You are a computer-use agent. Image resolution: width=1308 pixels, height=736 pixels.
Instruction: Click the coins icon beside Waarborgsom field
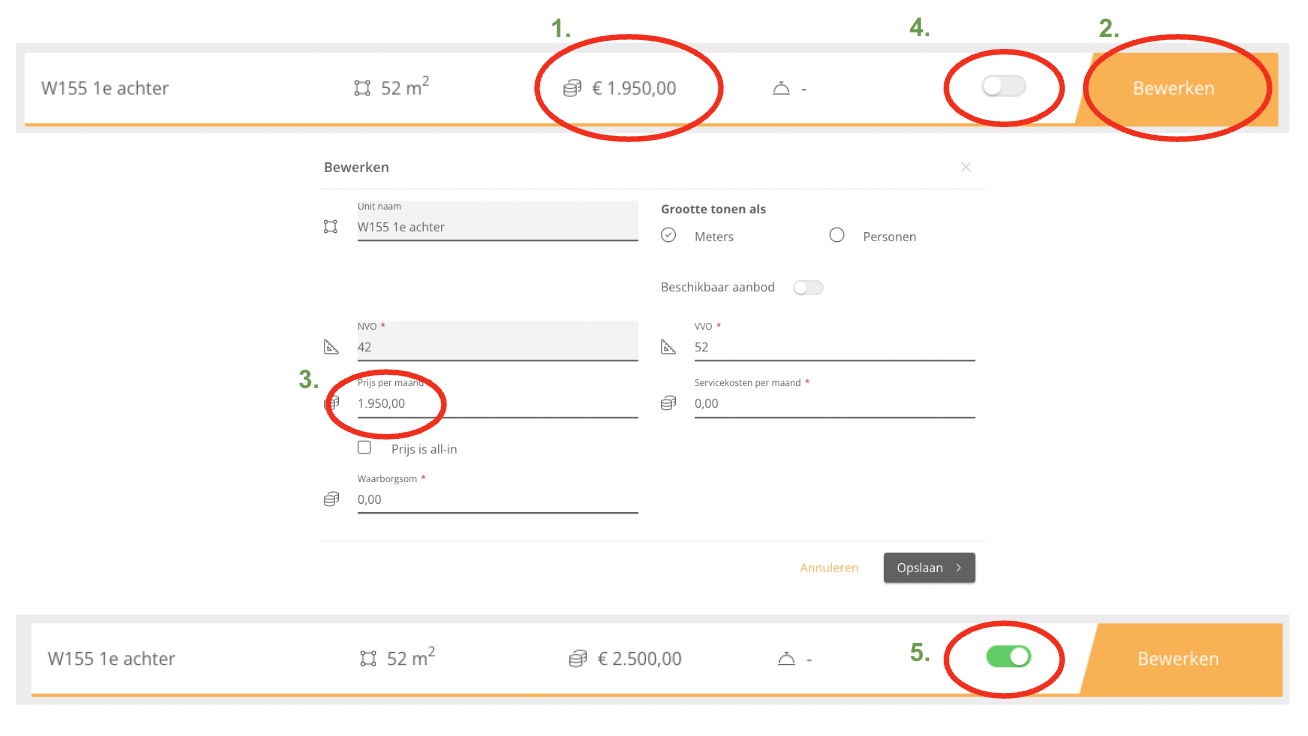pyautogui.click(x=331, y=500)
